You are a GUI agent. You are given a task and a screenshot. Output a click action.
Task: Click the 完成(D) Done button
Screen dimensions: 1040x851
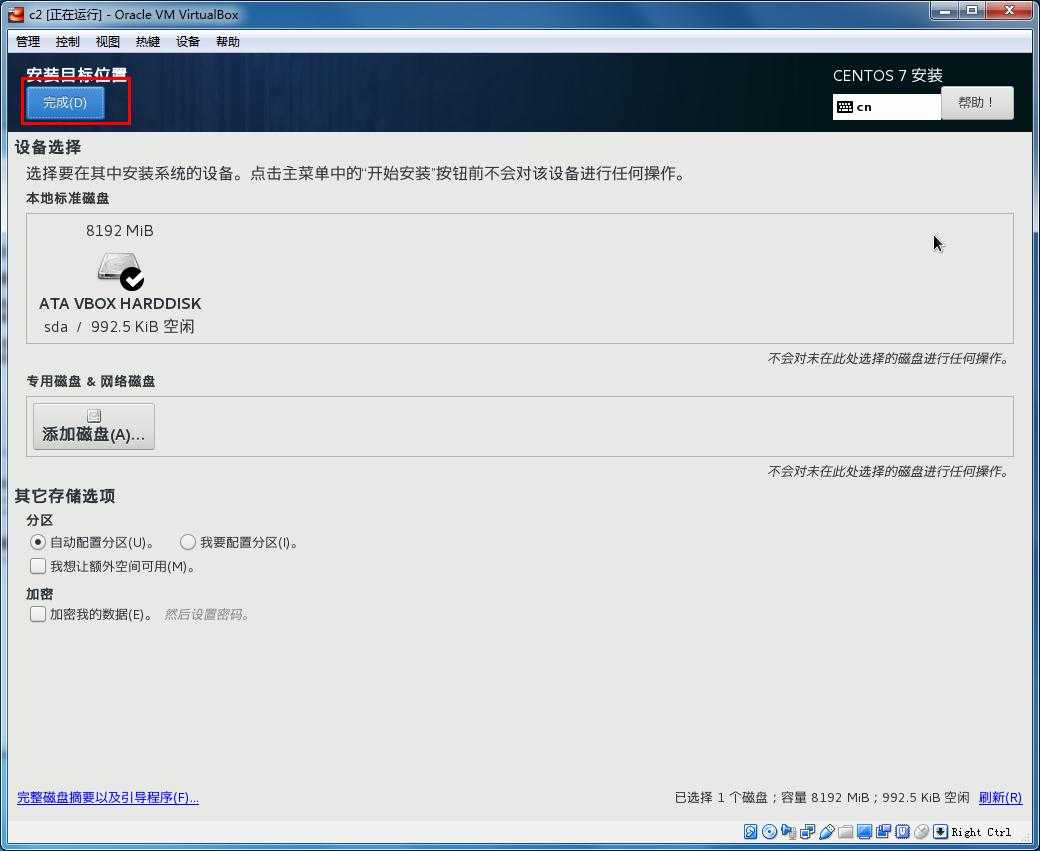point(65,103)
